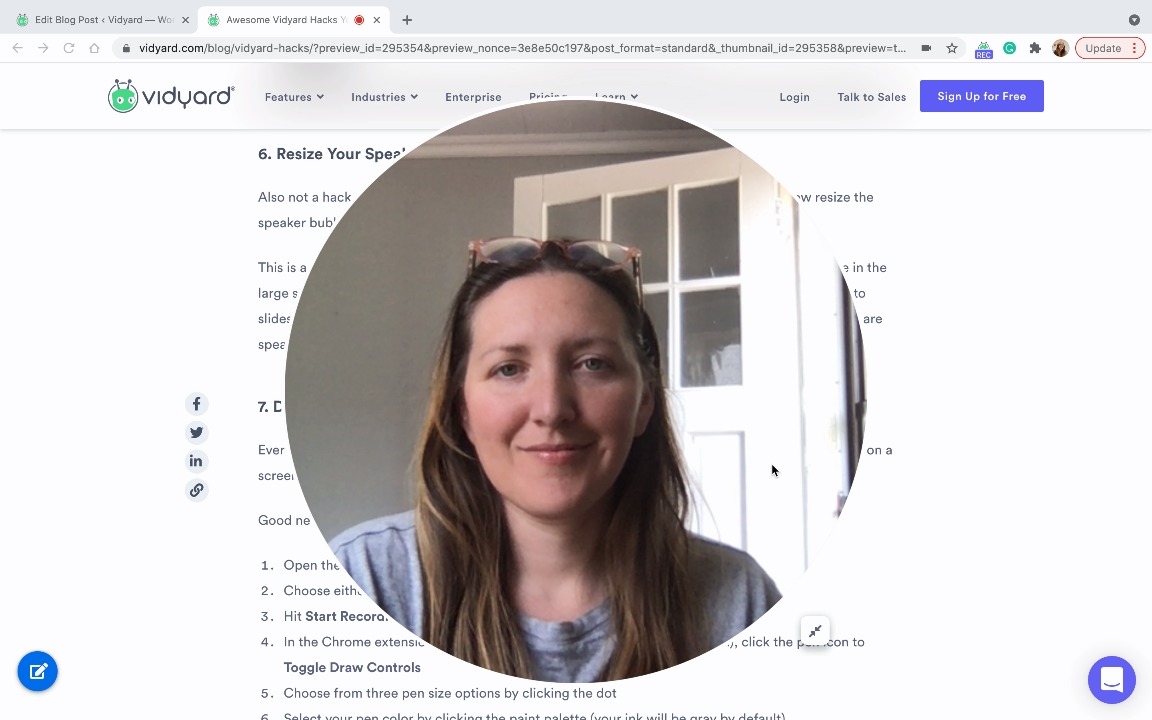The width and height of the screenshot is (1152, 720).
Task: Go to the browser home page icon
Action: [94, 48]
